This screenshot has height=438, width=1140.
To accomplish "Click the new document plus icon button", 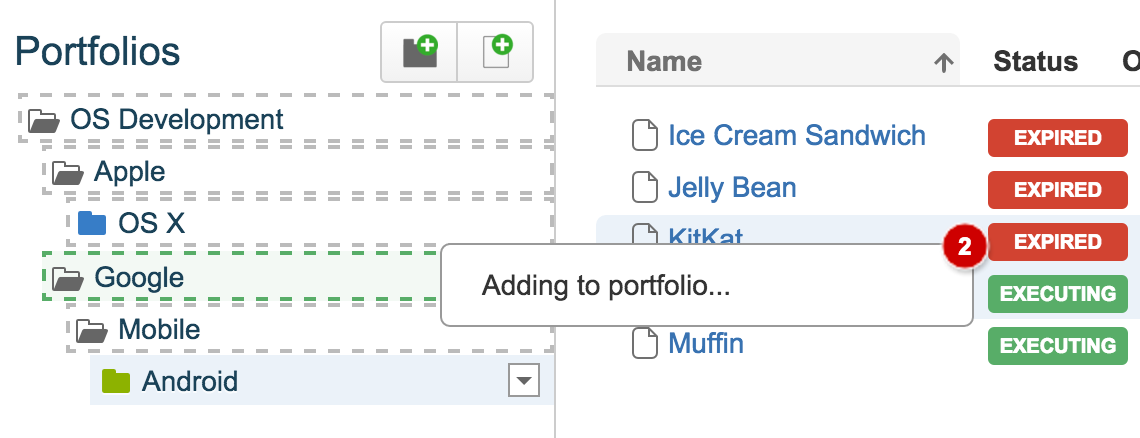I will [496, 51].
